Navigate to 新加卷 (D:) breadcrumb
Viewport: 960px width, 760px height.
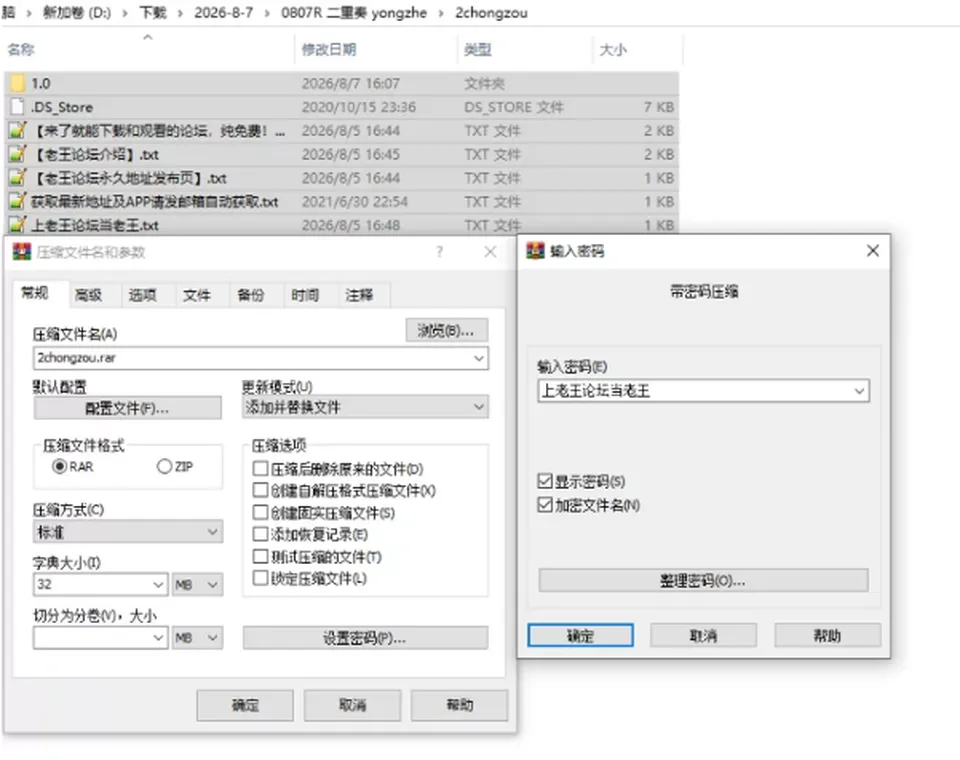click(x=77, y=12)
